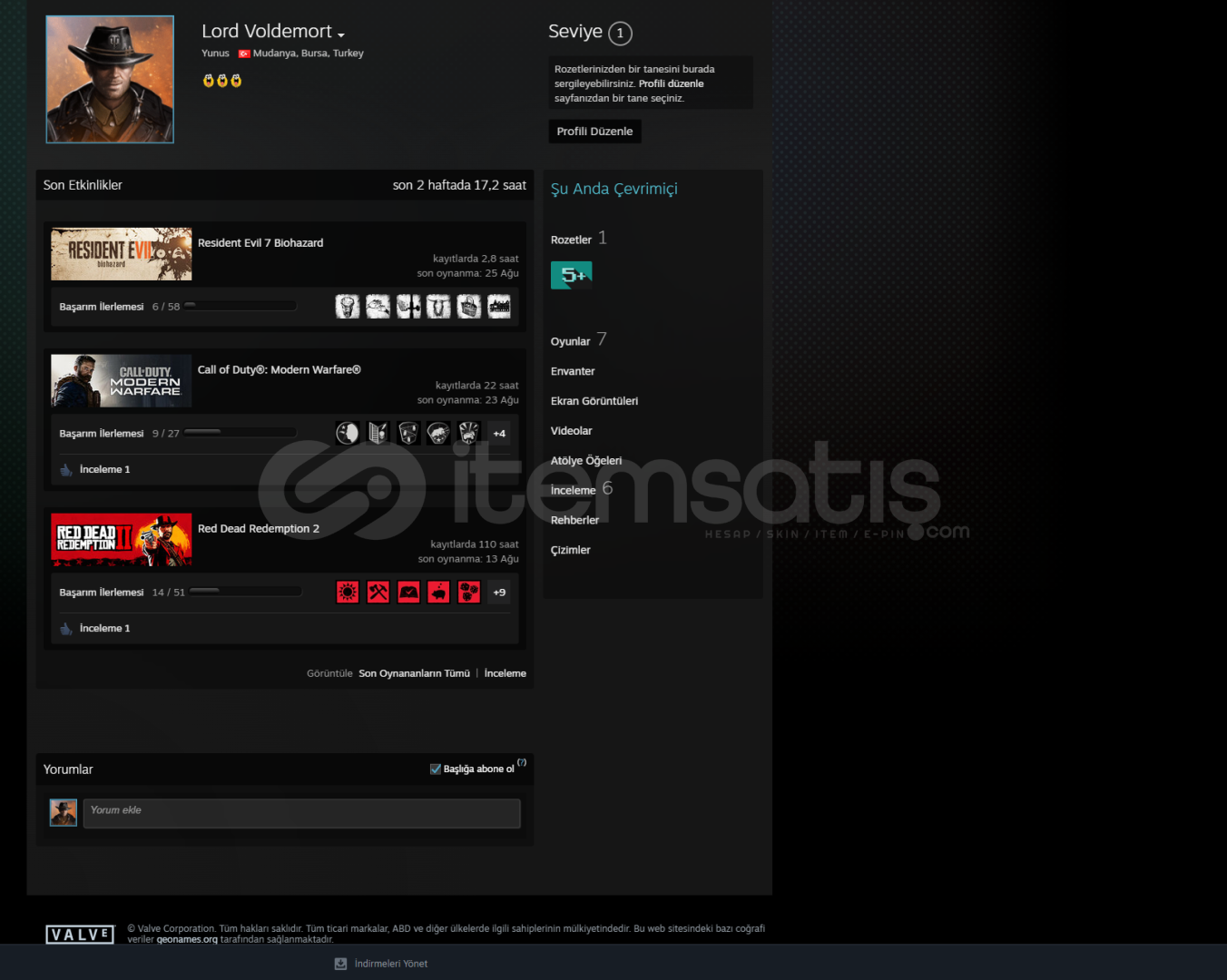Click the fourth Red Dead achievement icon
The image size is (1227, 980).
pos(438,593)
